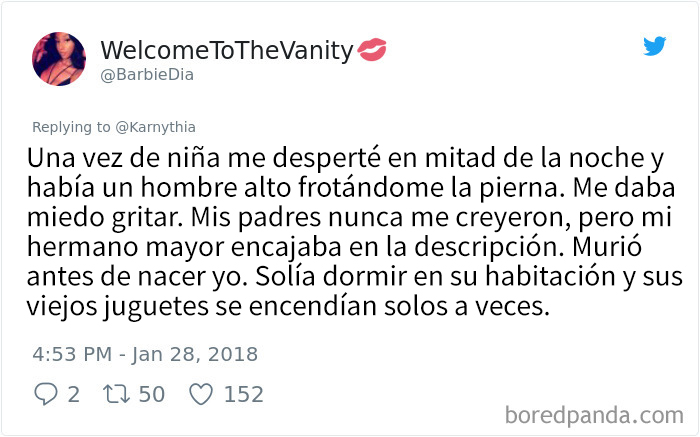The image size is (700, 437).
Task: Select the like count 152
Action: [x=244, y=395]
